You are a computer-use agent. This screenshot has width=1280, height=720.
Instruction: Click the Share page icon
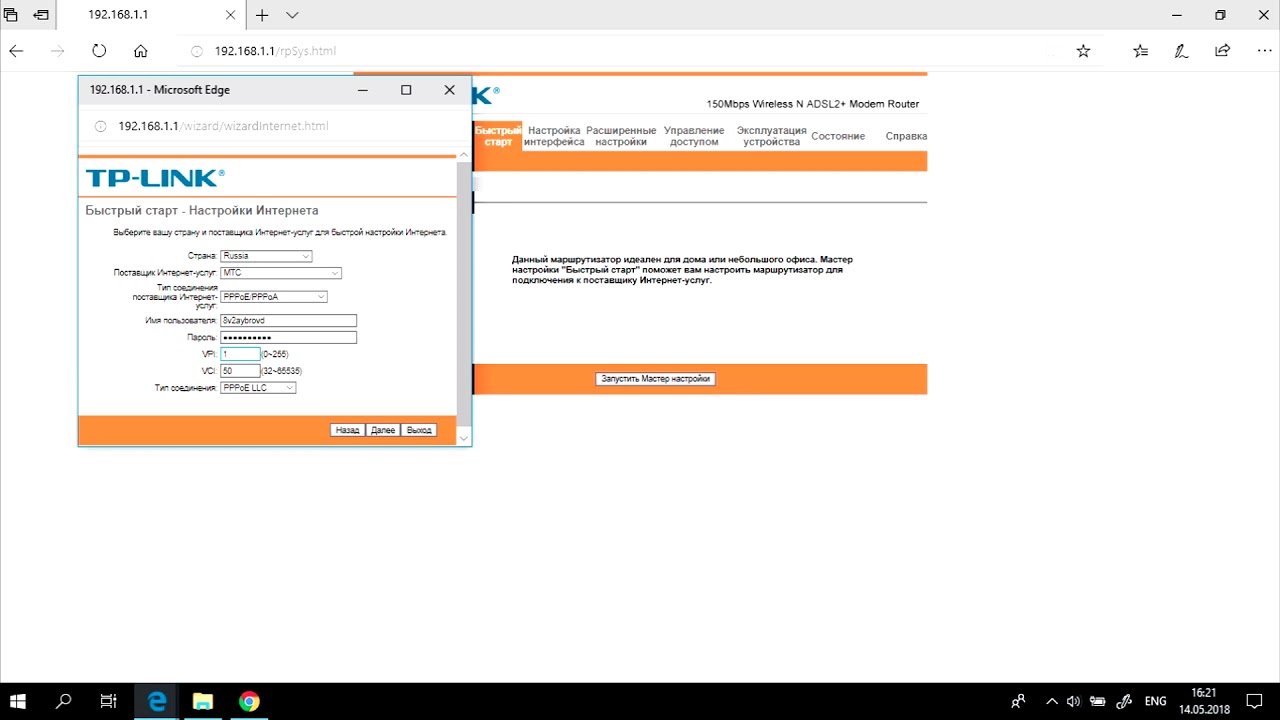pyautogui.click(x=1222, y=51)
